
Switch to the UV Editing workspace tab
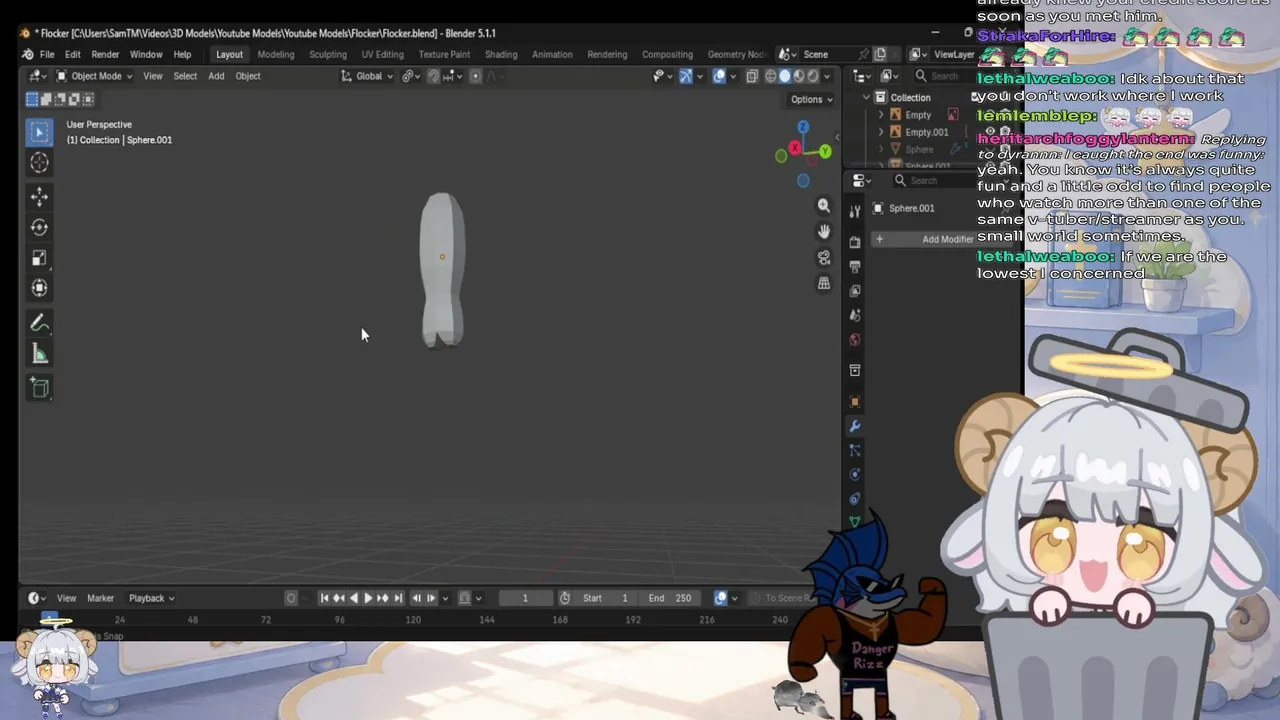(x=383, y=54)
